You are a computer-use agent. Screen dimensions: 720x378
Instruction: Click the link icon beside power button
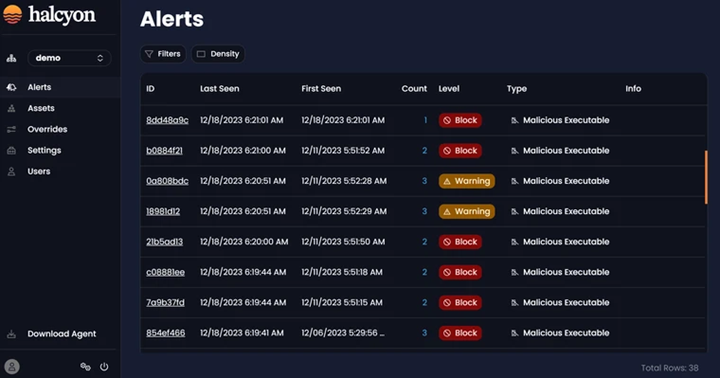[x=85, y=367]
